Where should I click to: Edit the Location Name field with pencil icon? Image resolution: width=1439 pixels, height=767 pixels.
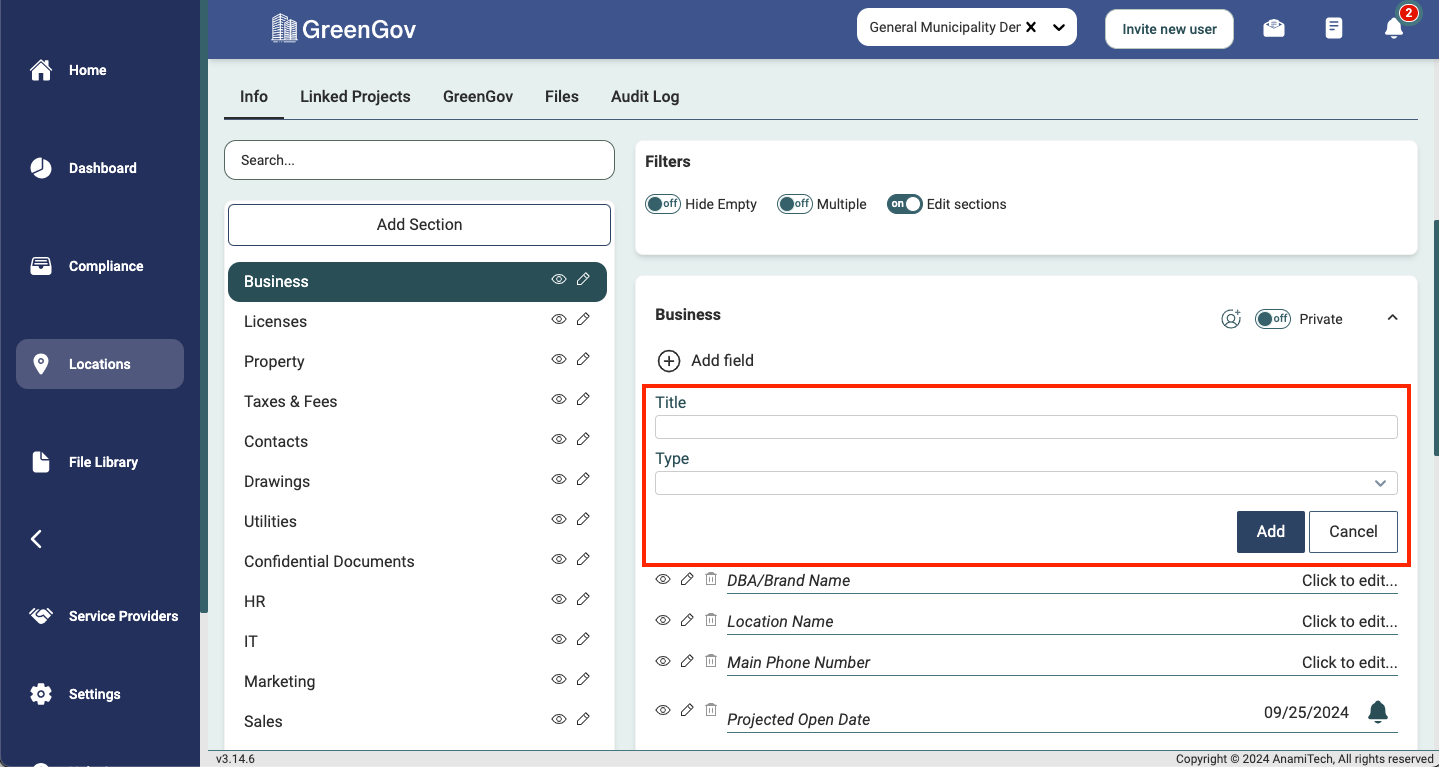tap(687, 620)
